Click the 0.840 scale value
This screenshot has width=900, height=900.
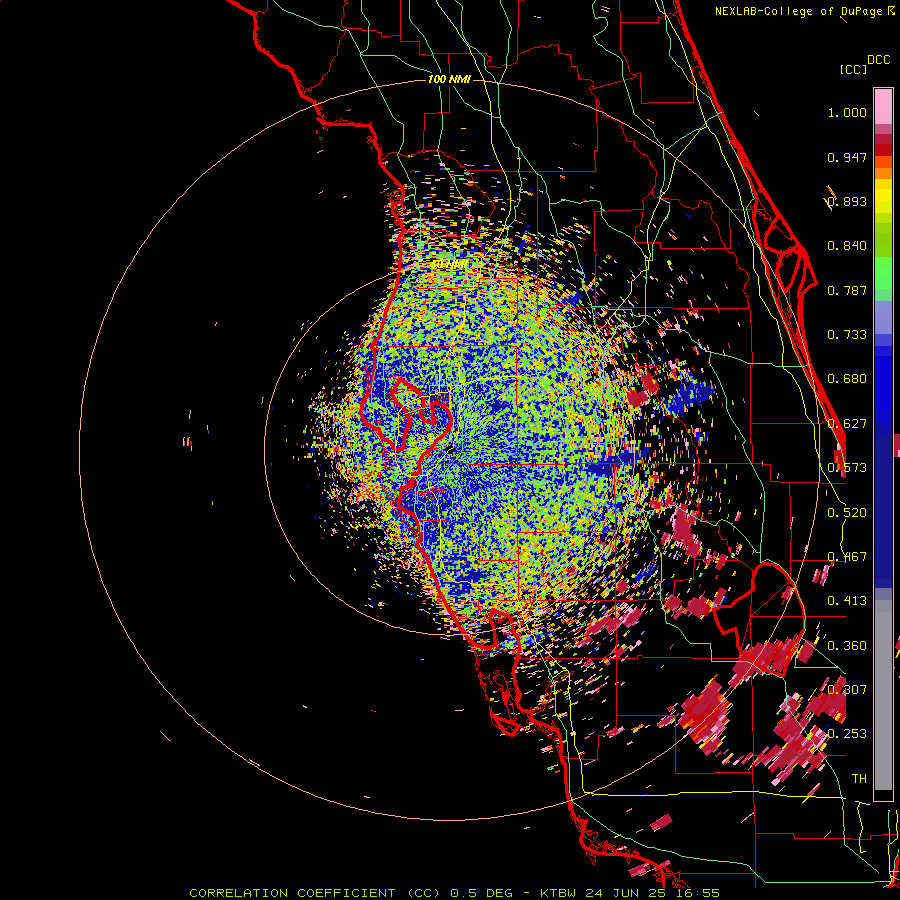coord(847,246)
